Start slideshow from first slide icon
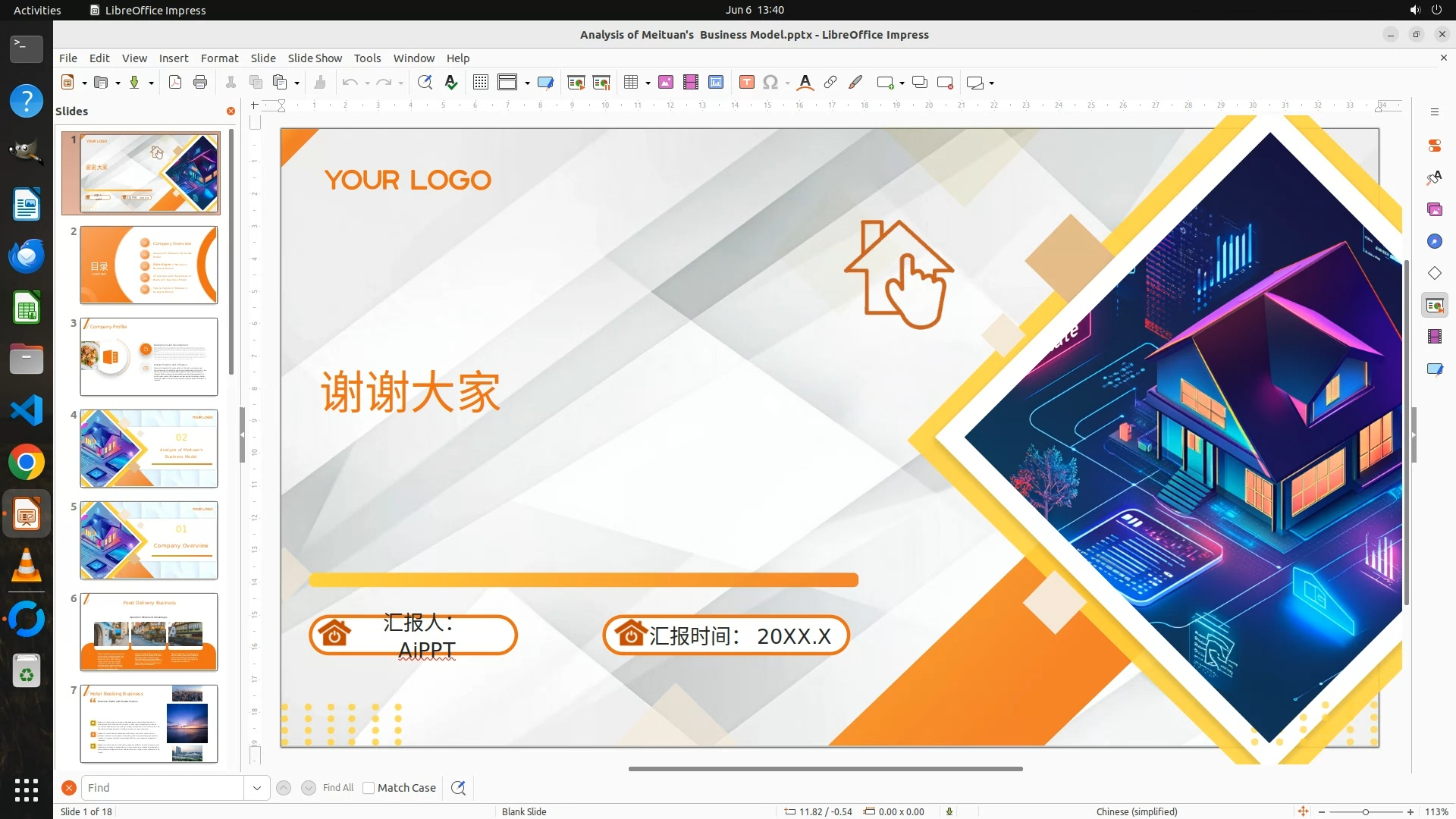The height and width of the screenshot is (819, 1456). click(x=576, y=83)
